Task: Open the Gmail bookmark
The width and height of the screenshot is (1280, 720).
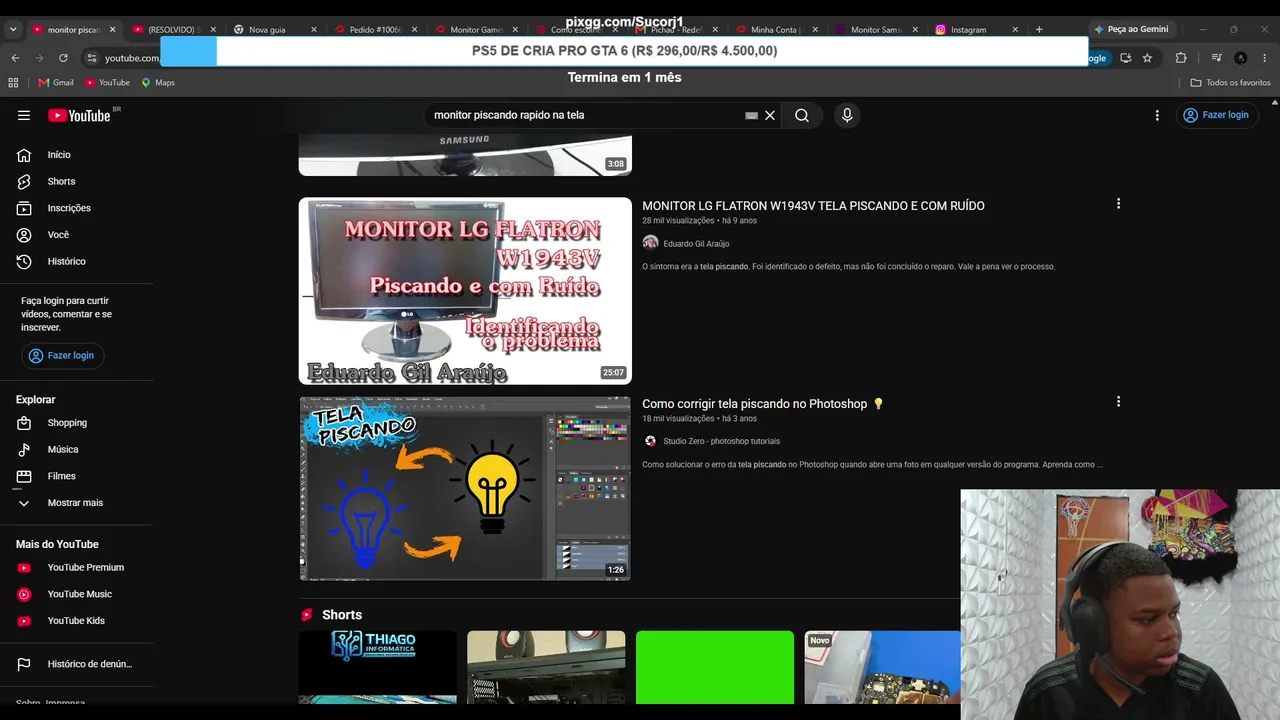Action: 56,83
